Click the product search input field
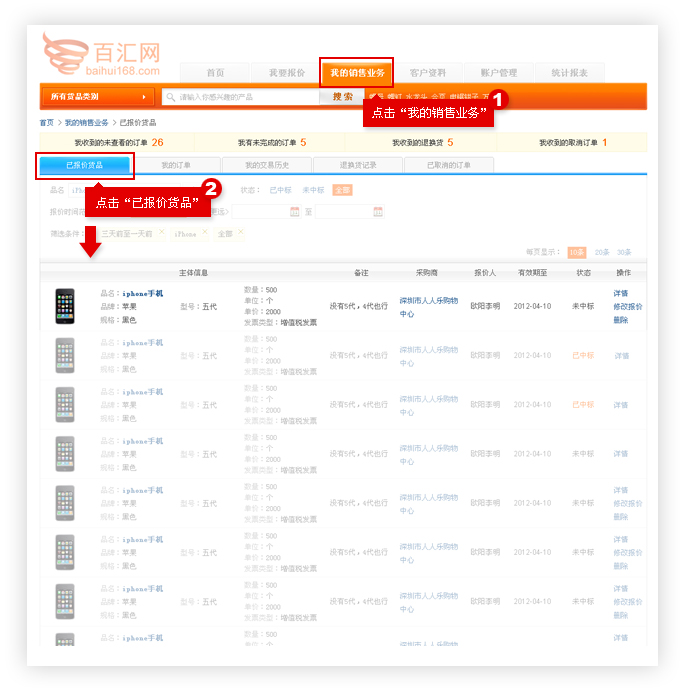This screenshot has width=684, height=691. pos(245,97)
